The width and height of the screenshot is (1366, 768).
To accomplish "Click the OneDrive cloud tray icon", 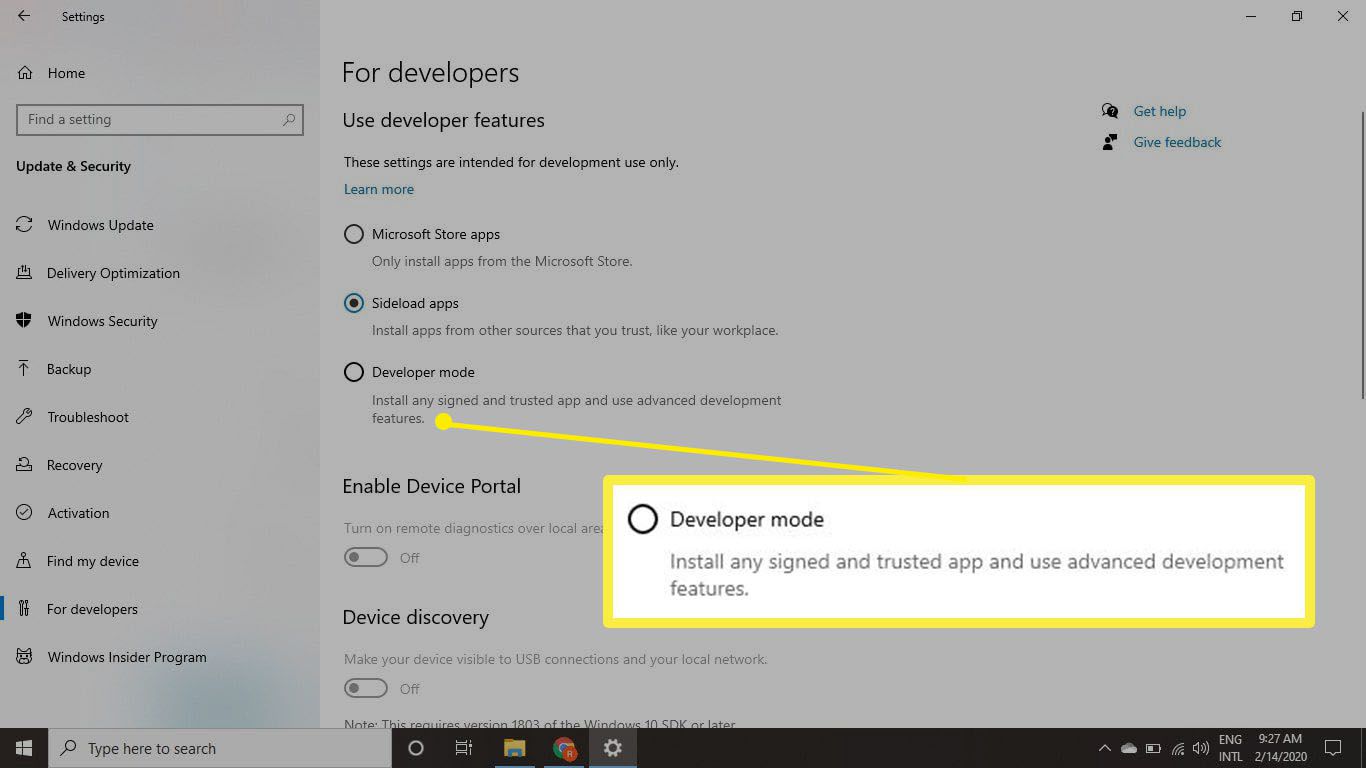I will (1129, 748).
